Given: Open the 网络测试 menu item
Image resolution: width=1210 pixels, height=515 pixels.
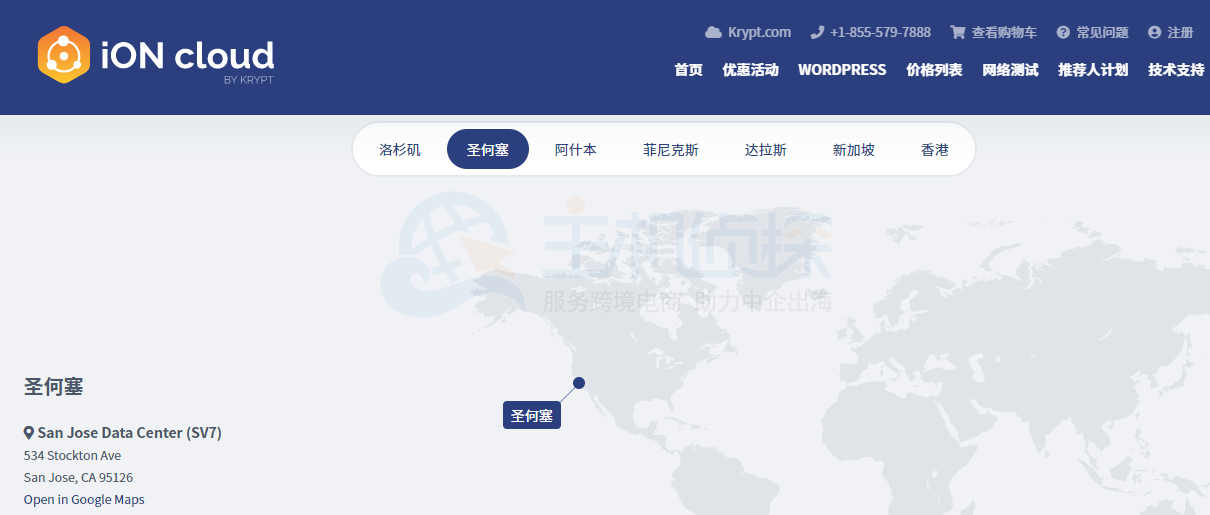Looking at the screenshot, I should (1010, 70).
